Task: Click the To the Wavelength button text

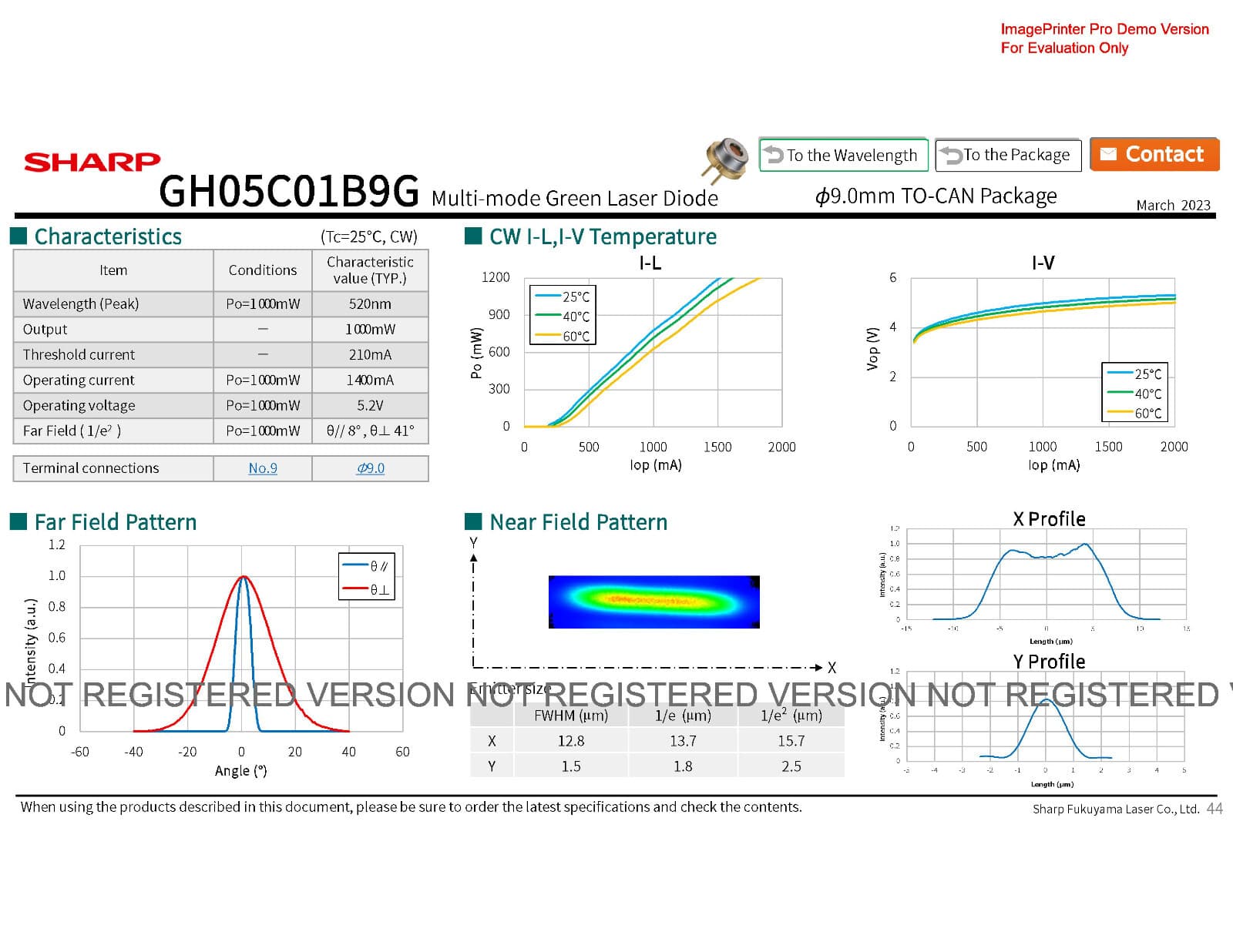Action: [x=852, y=156]
